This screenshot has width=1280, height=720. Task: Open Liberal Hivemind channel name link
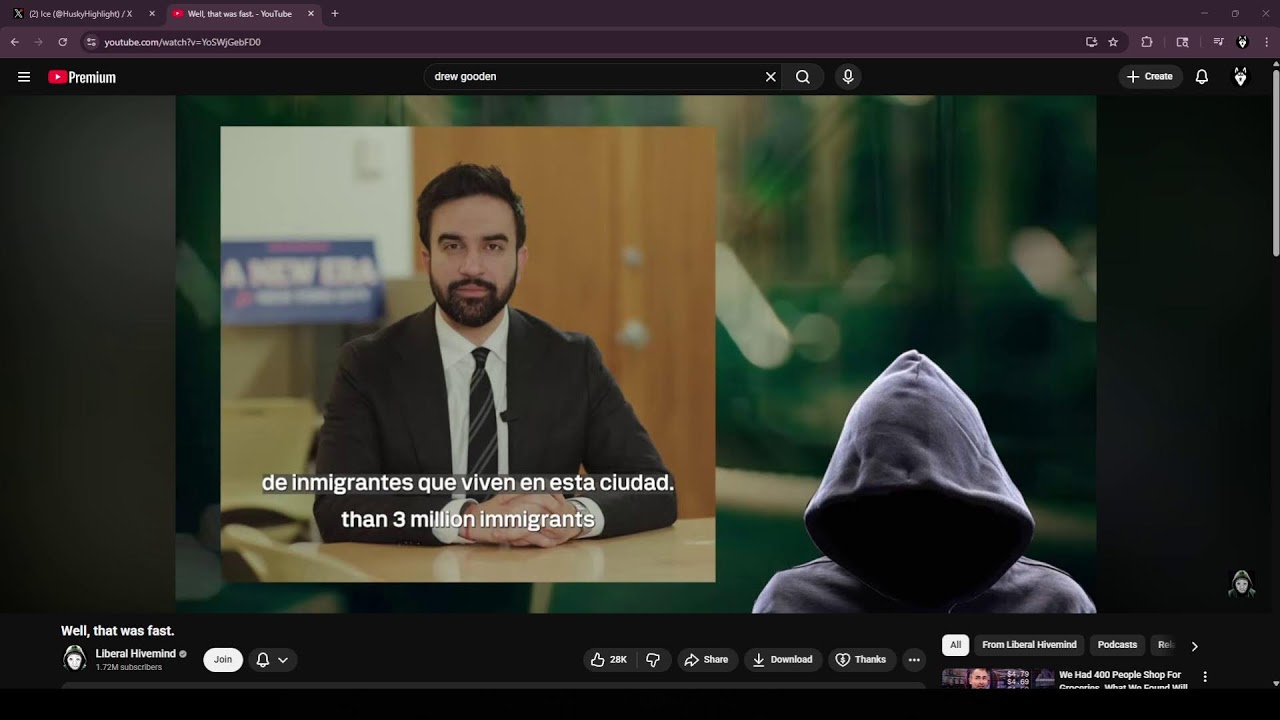135,654
